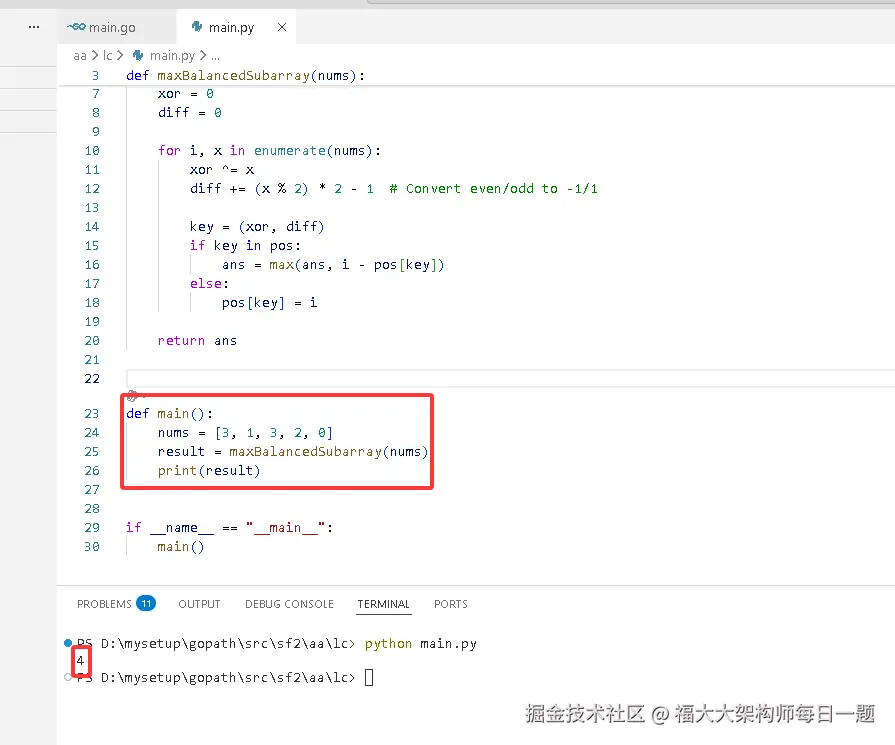895x745 pixels.
Task: Expand the breadcrumb ellipsis symbol list
Action: [x=215, y=57]
